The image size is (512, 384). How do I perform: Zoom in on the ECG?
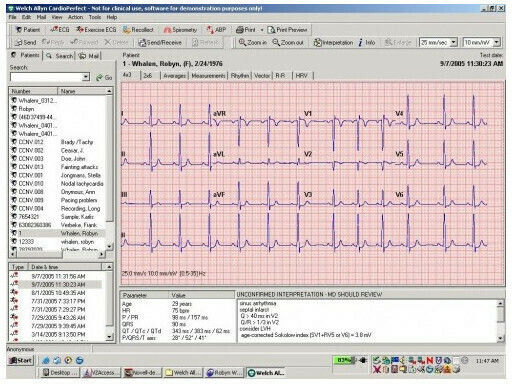pyautogui.click(x=253, y=43)
